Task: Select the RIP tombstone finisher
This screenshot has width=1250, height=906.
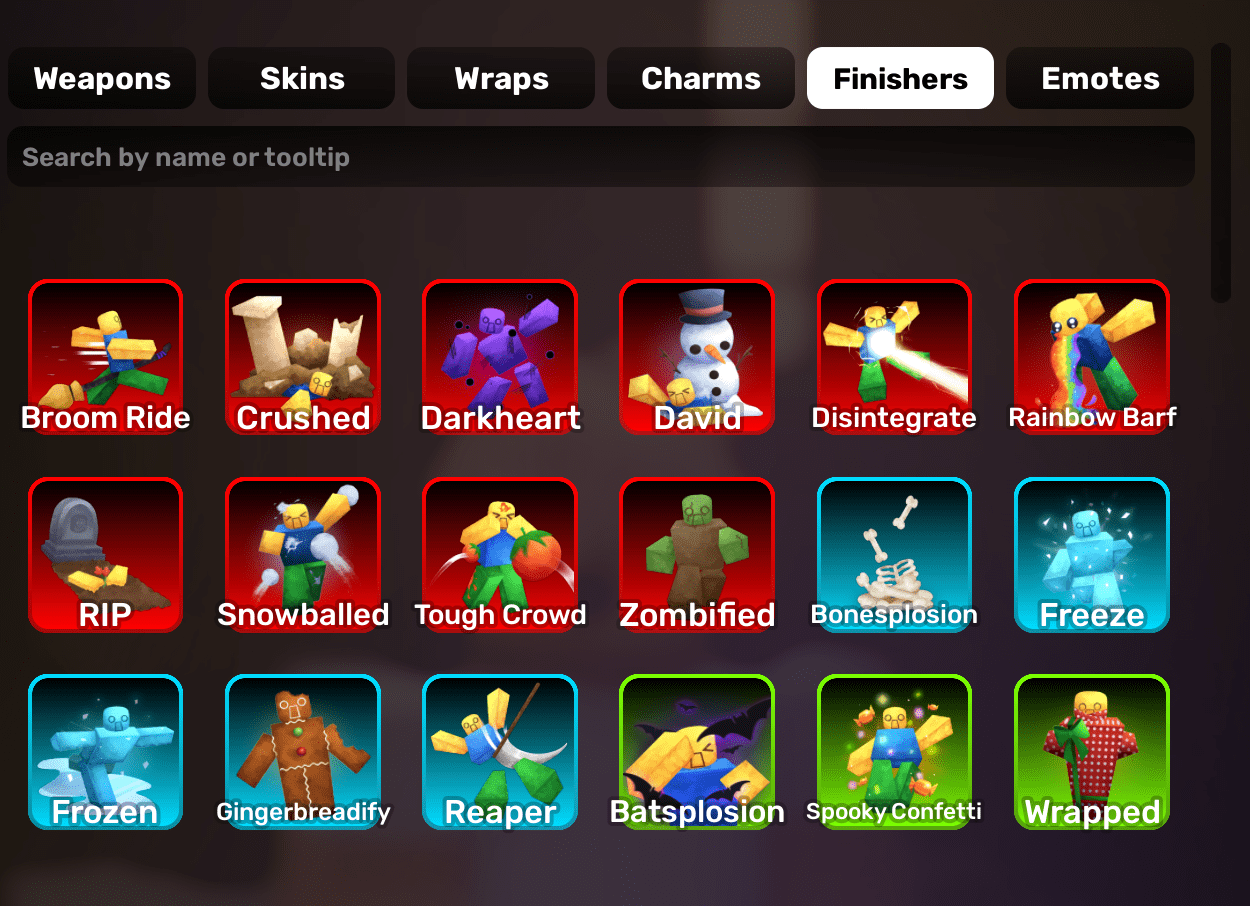Action: pyautogui.click(x=106, y=555)
